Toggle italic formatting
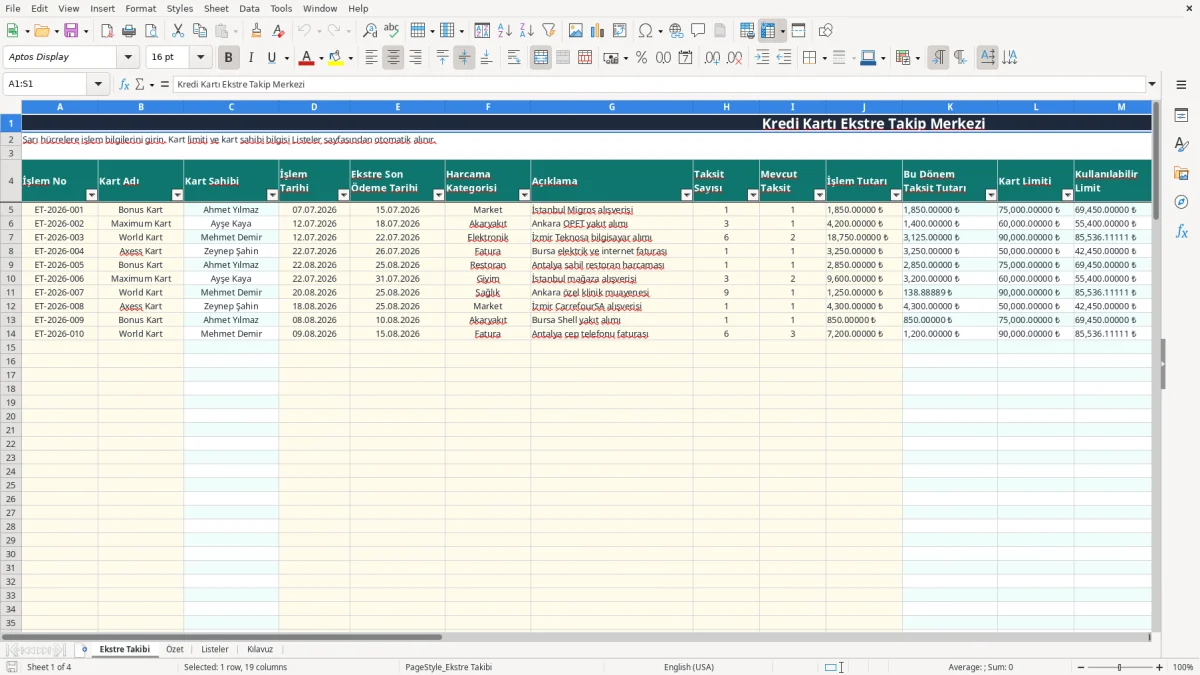Viewport: 1200px width, 675px height. pyautogui.click(x=251, y=58)
